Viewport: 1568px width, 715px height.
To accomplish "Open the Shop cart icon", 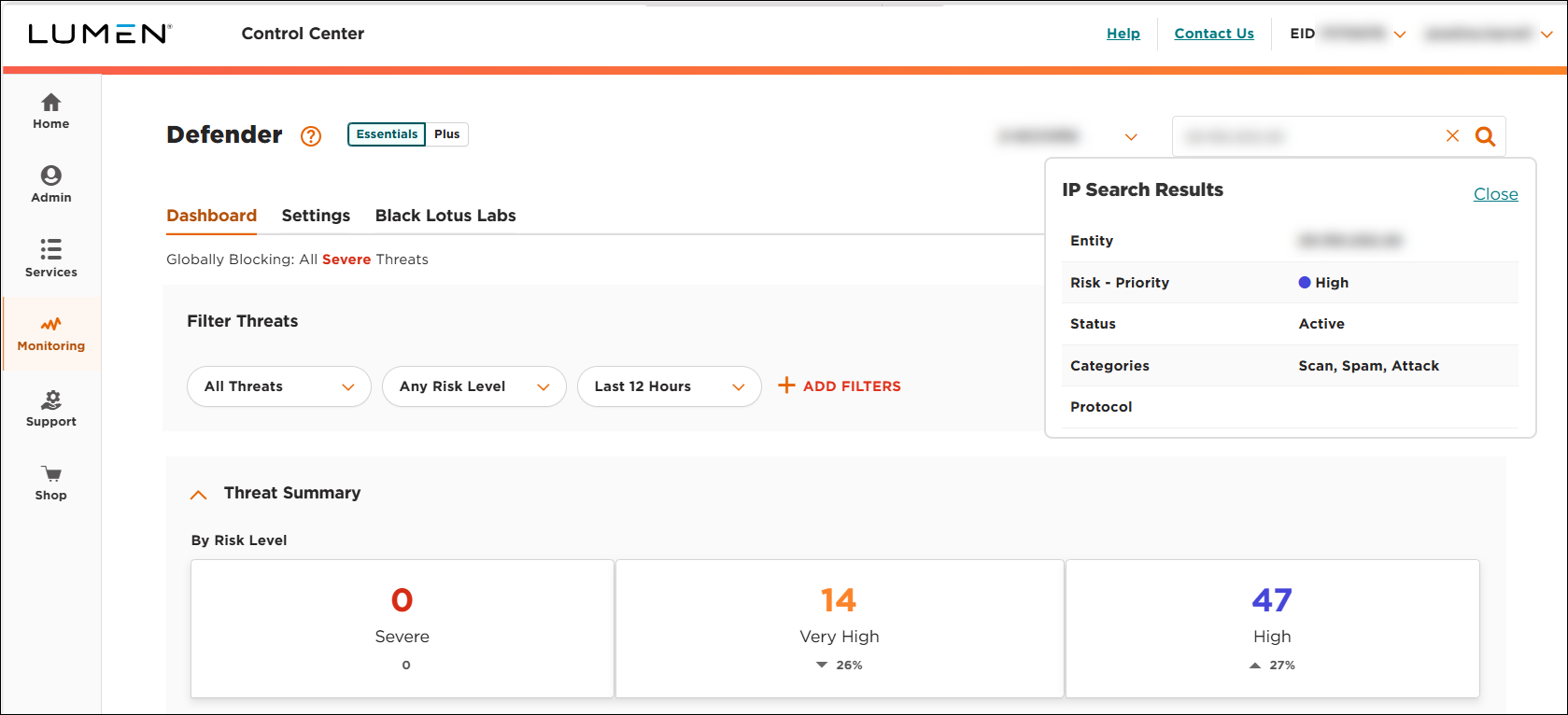I will pyautogui.click(x=51, y=474).
